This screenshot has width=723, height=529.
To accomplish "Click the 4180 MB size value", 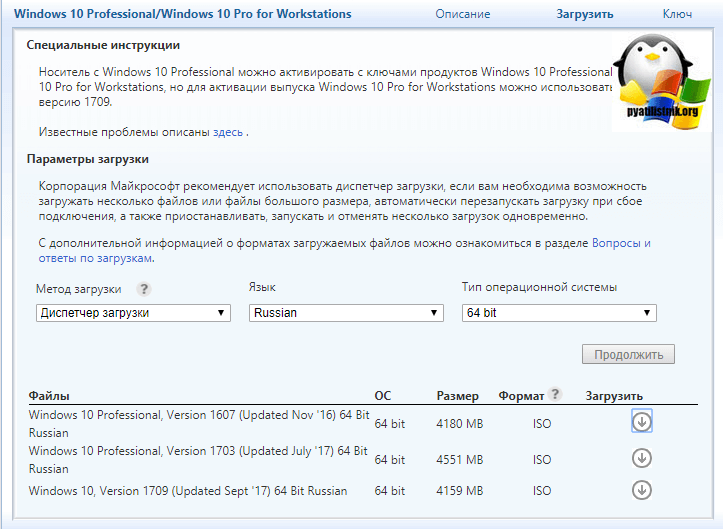I will (x=460, y=423).
